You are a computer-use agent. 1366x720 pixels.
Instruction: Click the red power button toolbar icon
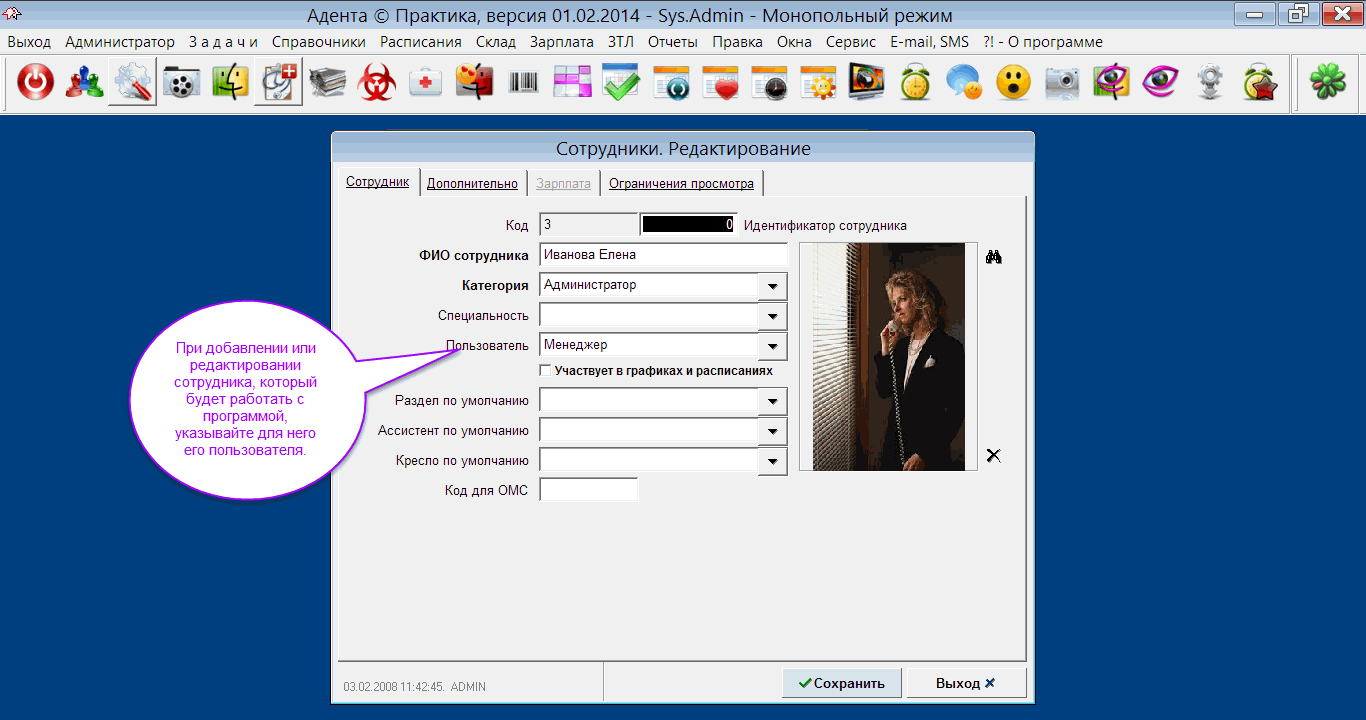tap(36, 83)
